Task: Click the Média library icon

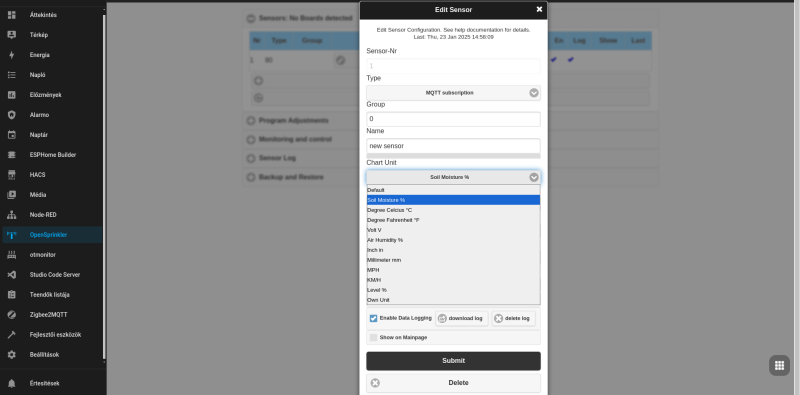Action: coord(12,194)
